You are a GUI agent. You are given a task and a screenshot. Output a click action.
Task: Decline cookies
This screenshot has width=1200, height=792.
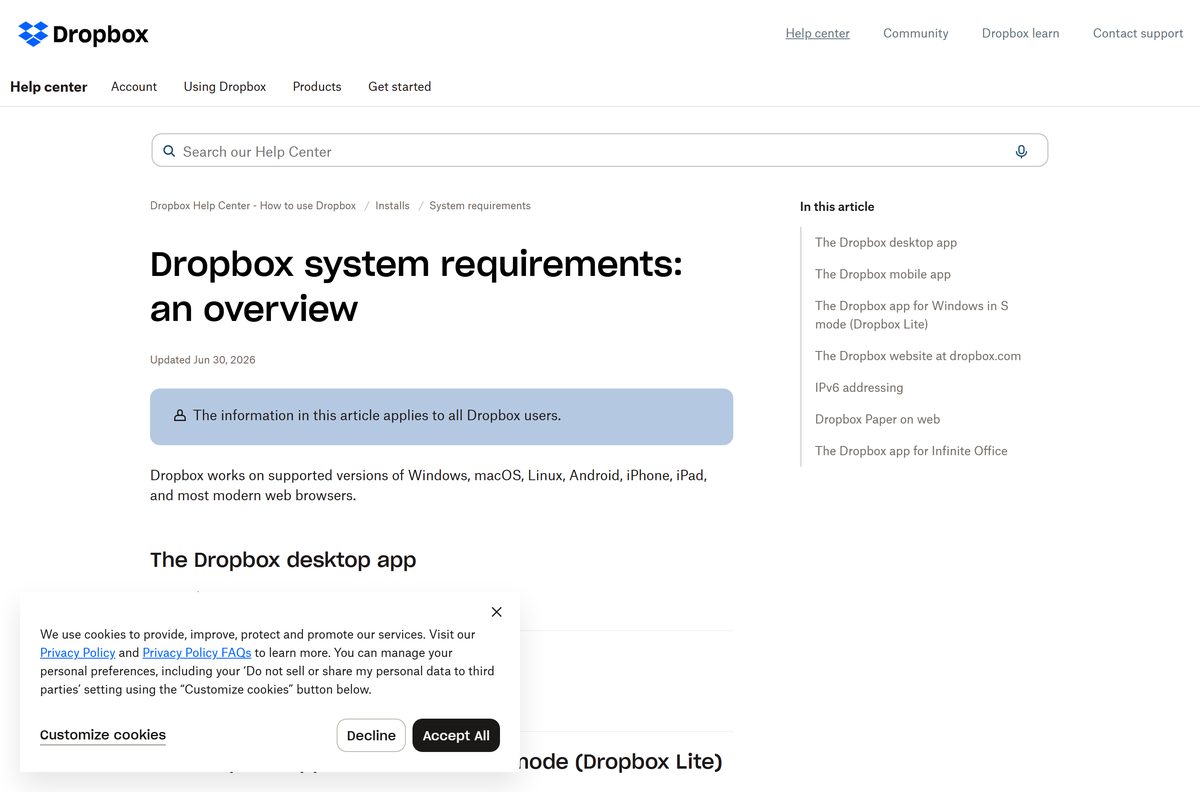[x=371, y=735]
